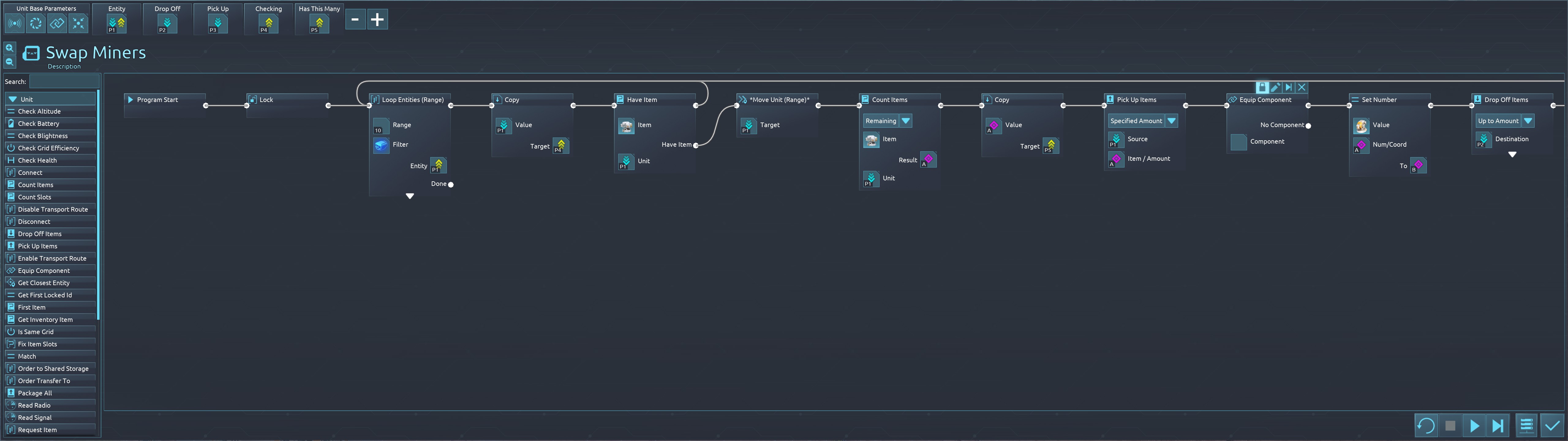The image size is (1568, 441).
Task: Open the Up to Amount dropdown arrow
Action: tap(1528, 121)
